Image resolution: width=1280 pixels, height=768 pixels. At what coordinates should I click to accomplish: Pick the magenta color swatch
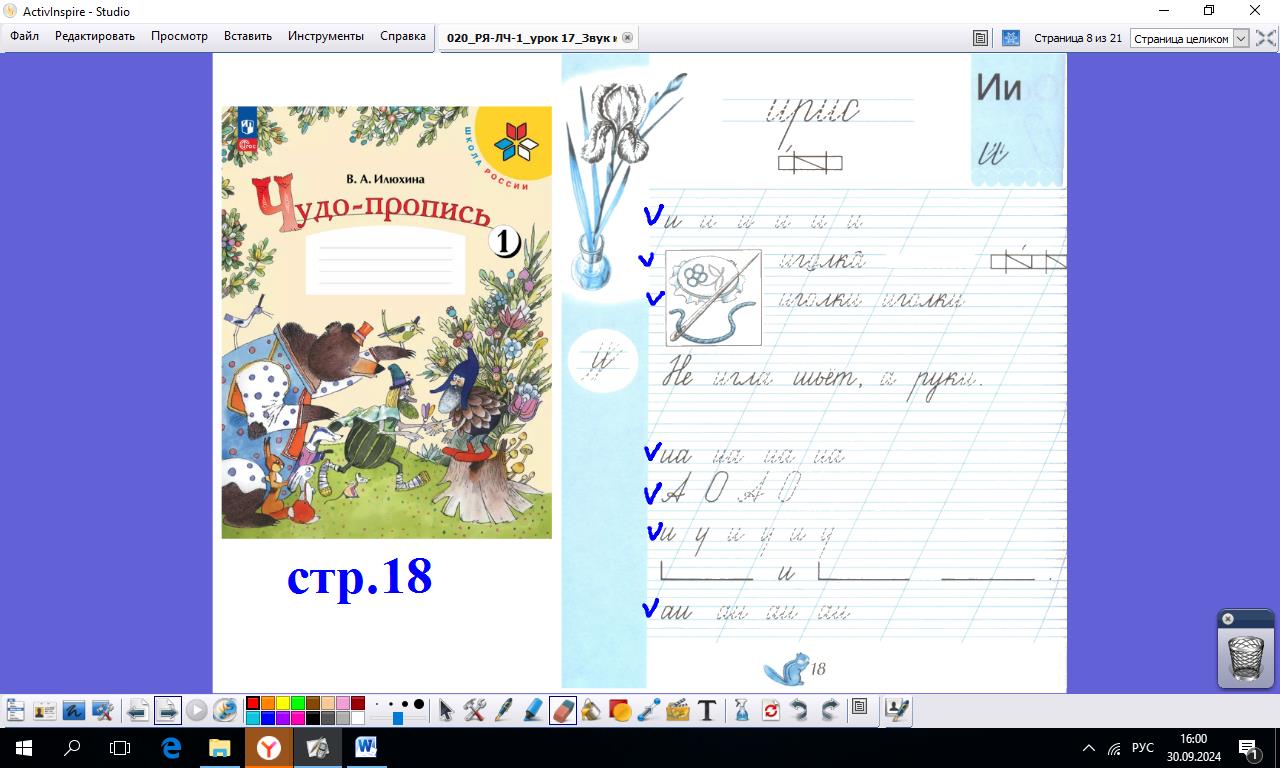[298, 718]
